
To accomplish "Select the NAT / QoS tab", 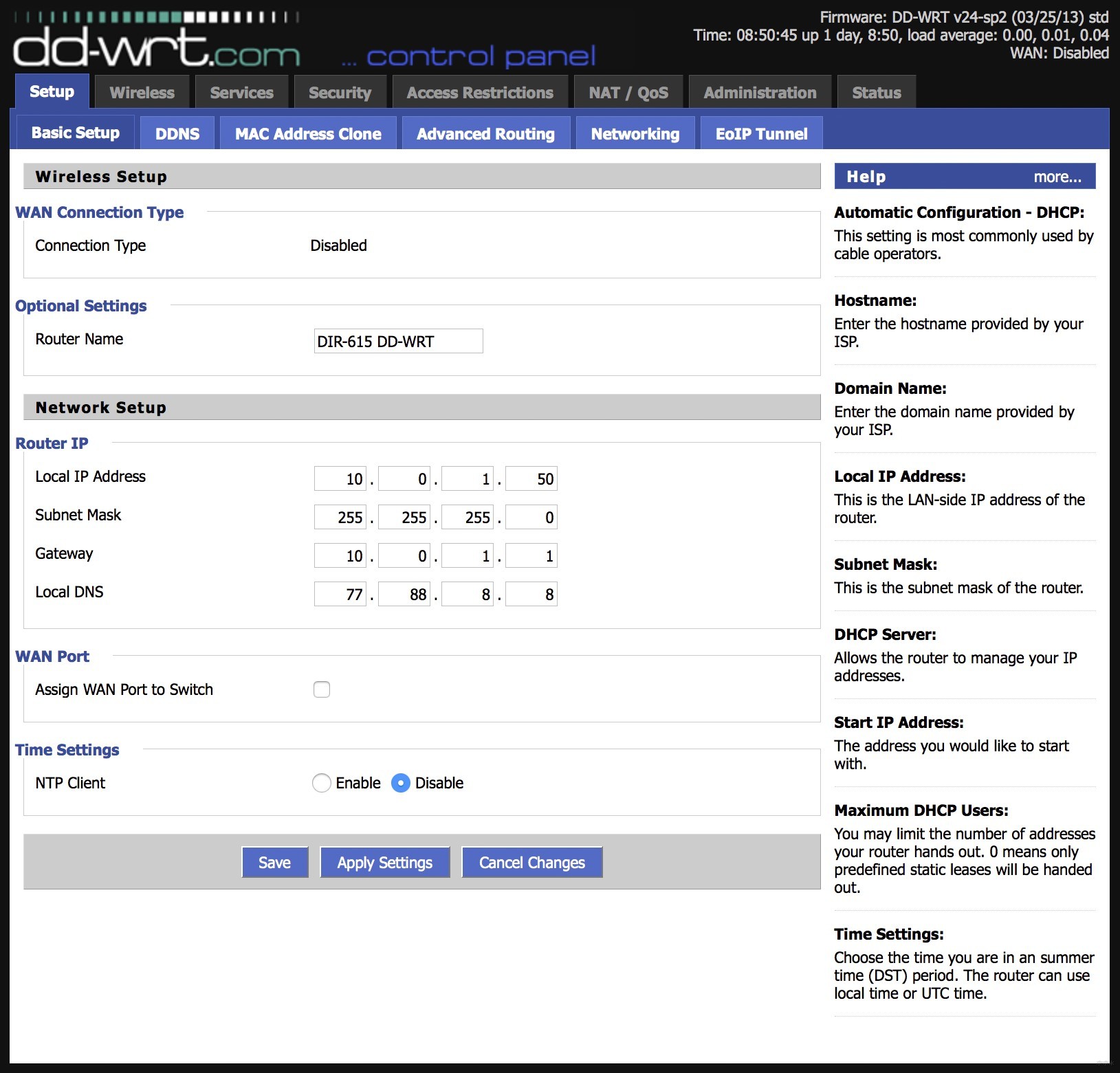I will [628, 92].
